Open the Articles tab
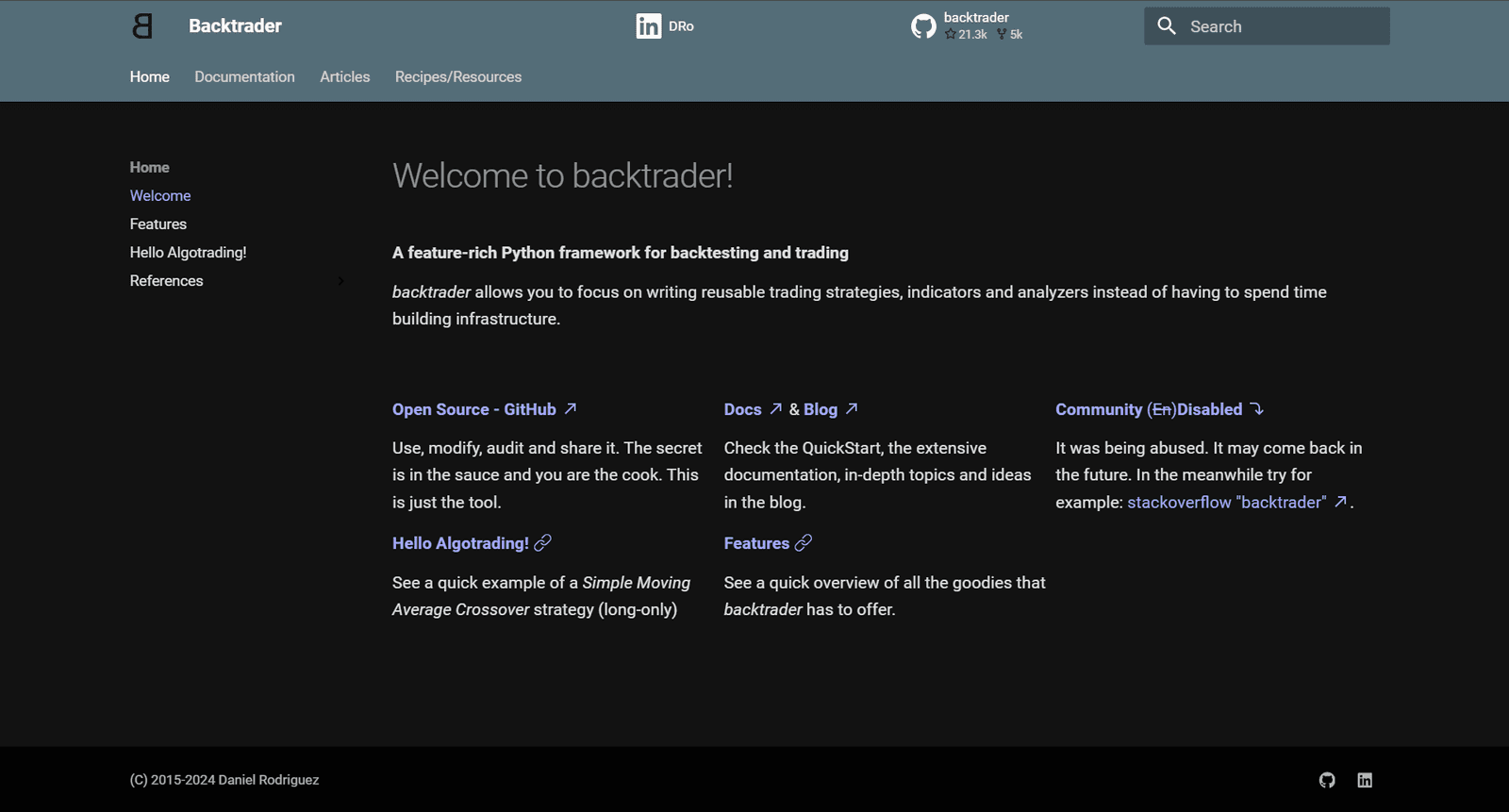The height and width of the screenshot is (812, 1509). pyautogui.click(x=345, y=77)
